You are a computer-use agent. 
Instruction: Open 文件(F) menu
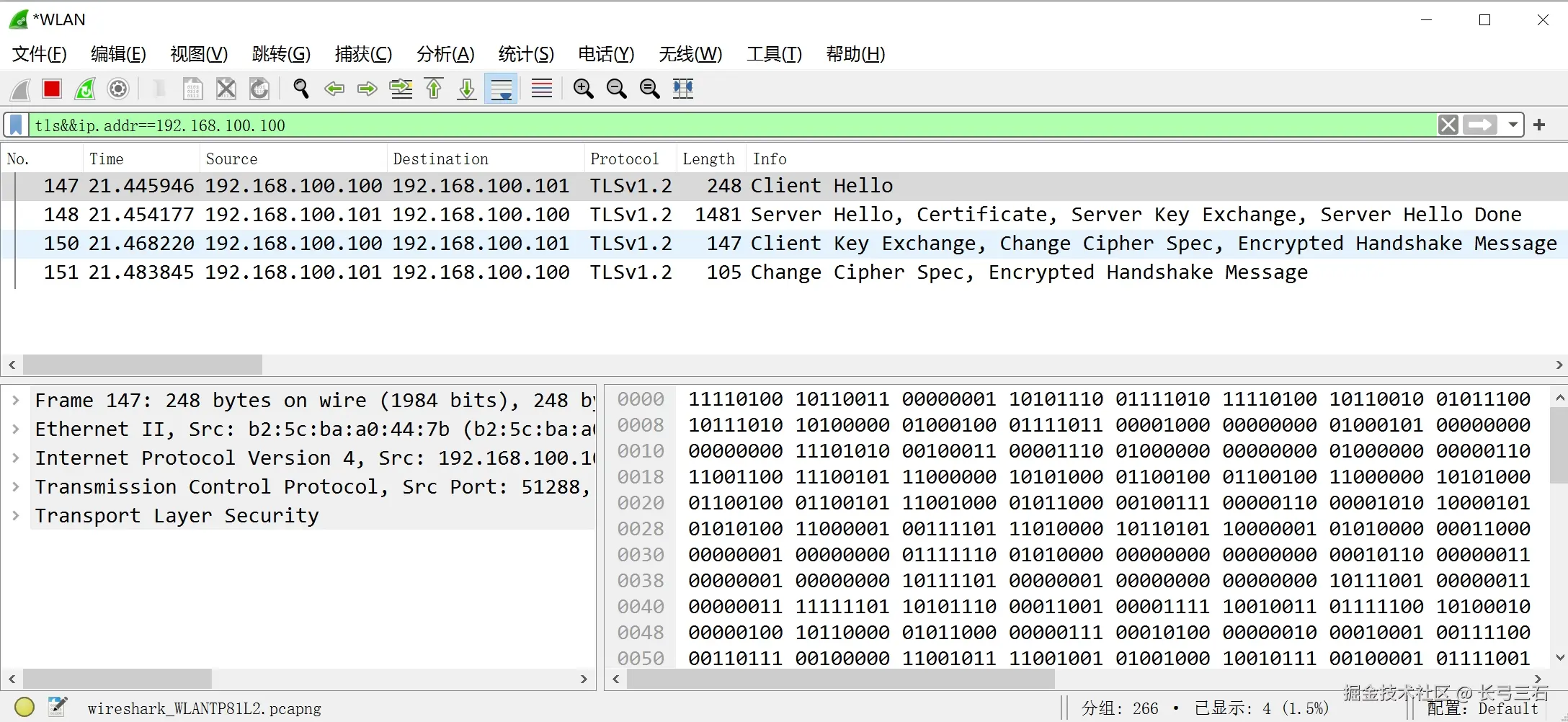[40, 54]
